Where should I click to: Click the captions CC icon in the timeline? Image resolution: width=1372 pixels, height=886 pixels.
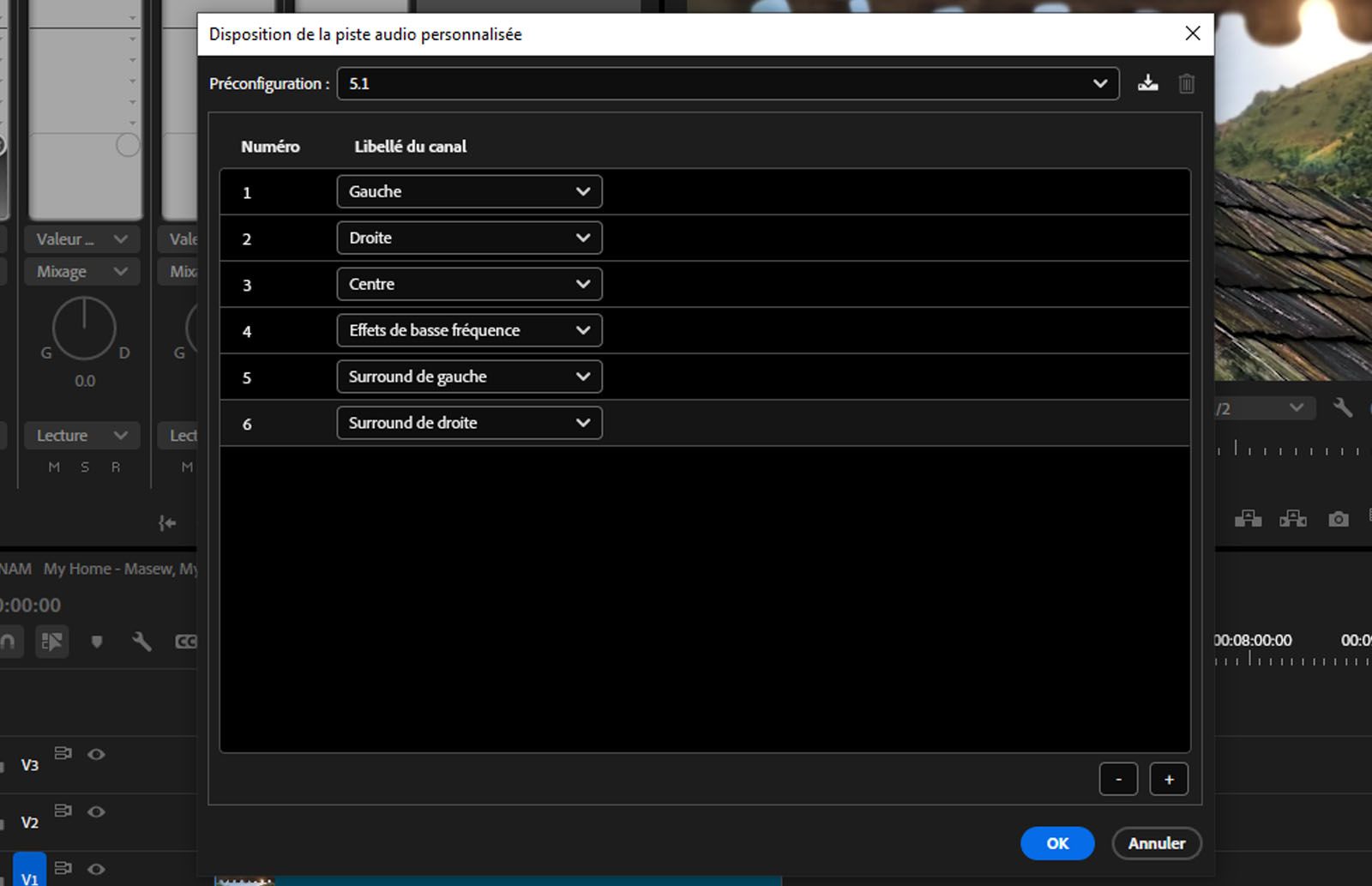click(186, 642)
